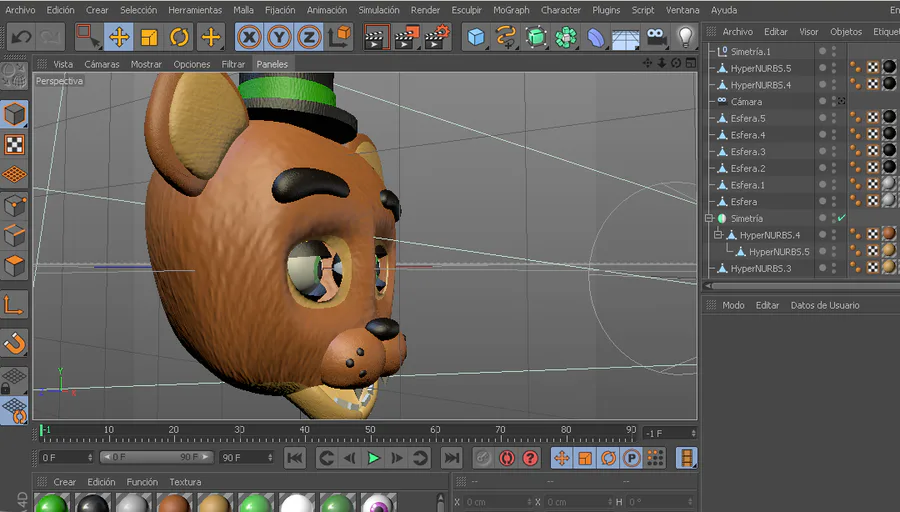Enable workplane mode orange grid icon
Screen dimensions: 900x512
pyautogui.click(x=14, y=174)
